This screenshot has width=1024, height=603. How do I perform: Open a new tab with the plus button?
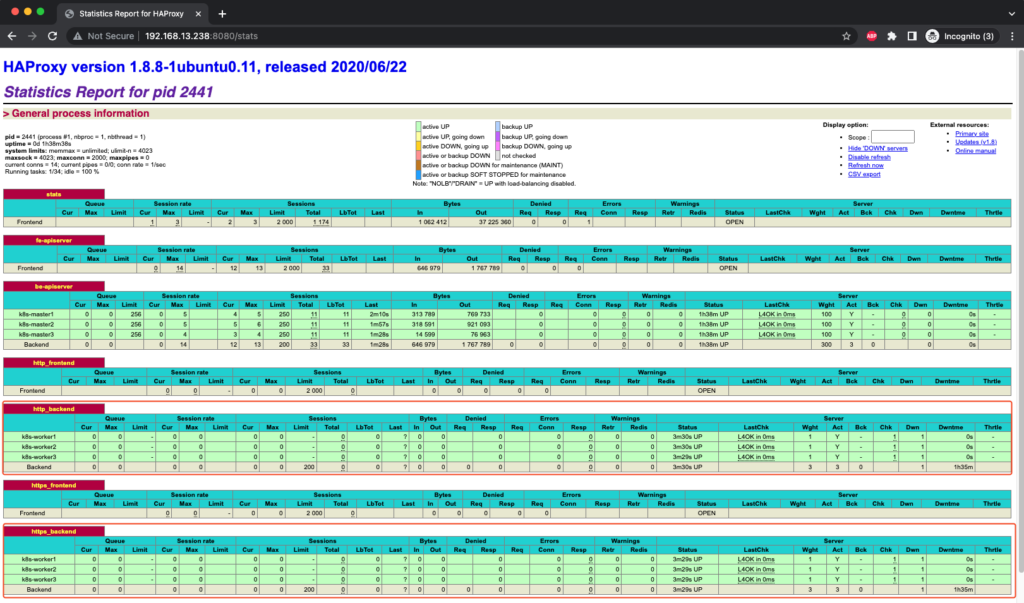coord(222,13)
